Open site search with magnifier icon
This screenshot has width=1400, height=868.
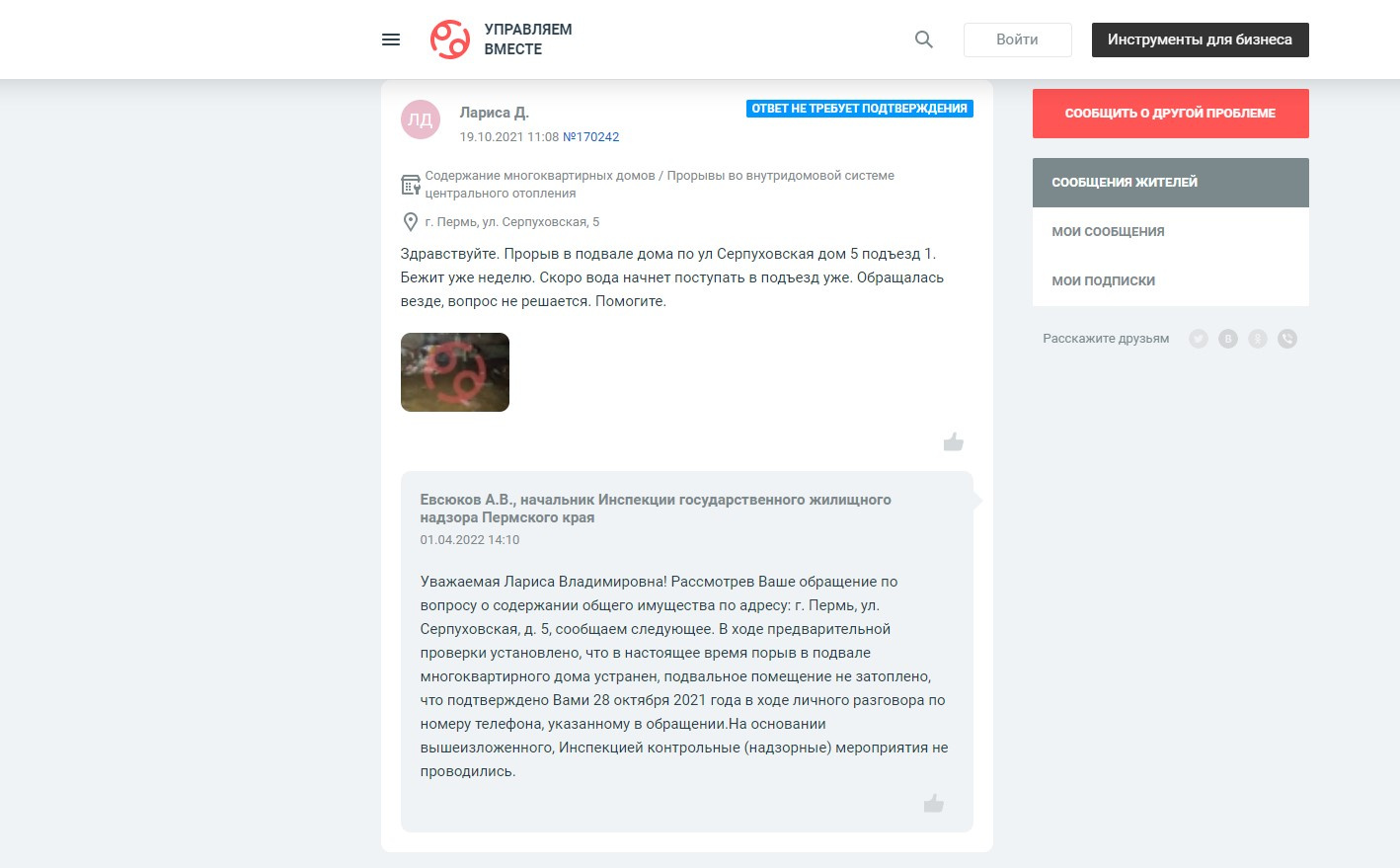tap(924, 39)
